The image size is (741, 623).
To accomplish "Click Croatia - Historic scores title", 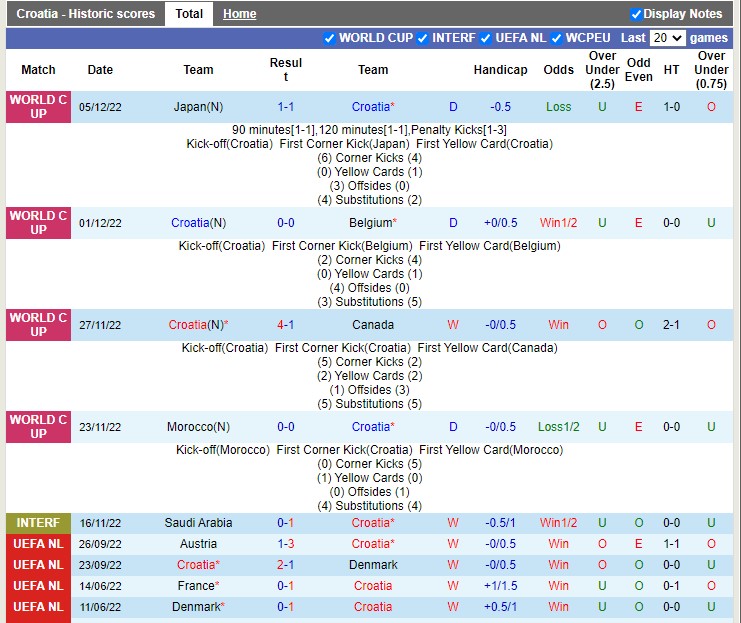I will (x=86, y=14).
